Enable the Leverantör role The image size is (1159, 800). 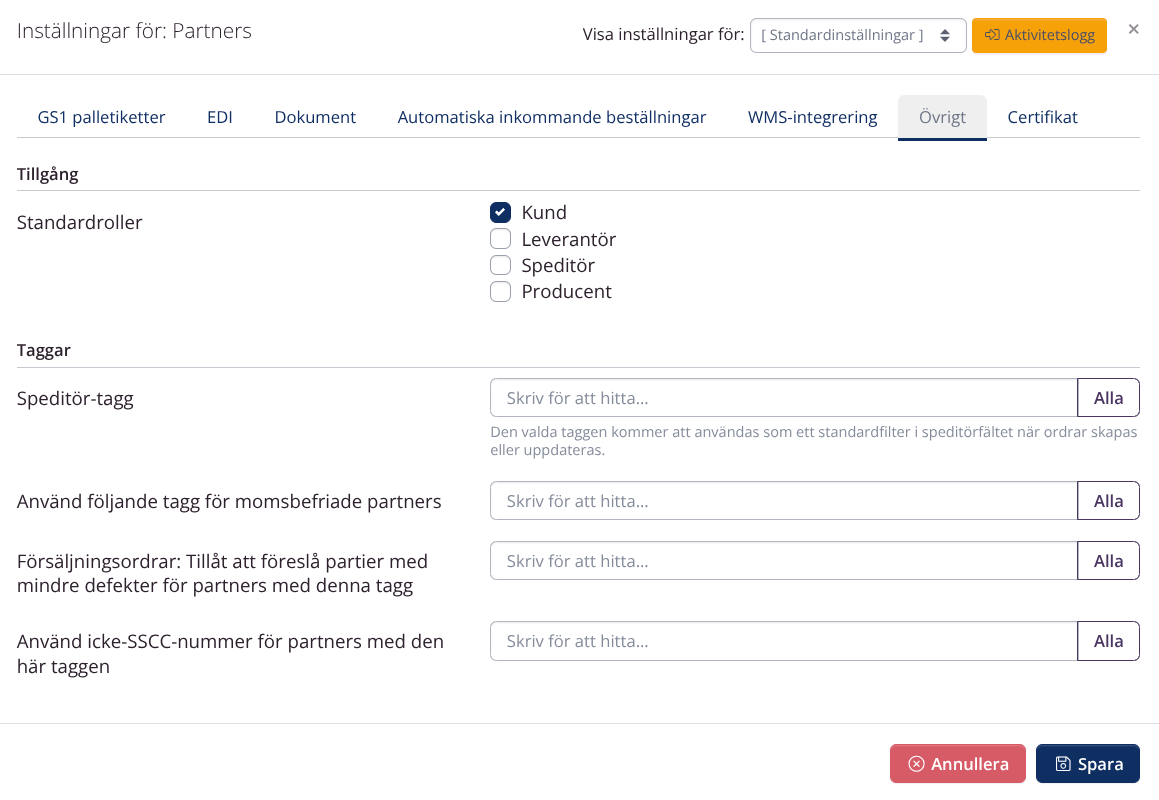(x=500, y=238)
